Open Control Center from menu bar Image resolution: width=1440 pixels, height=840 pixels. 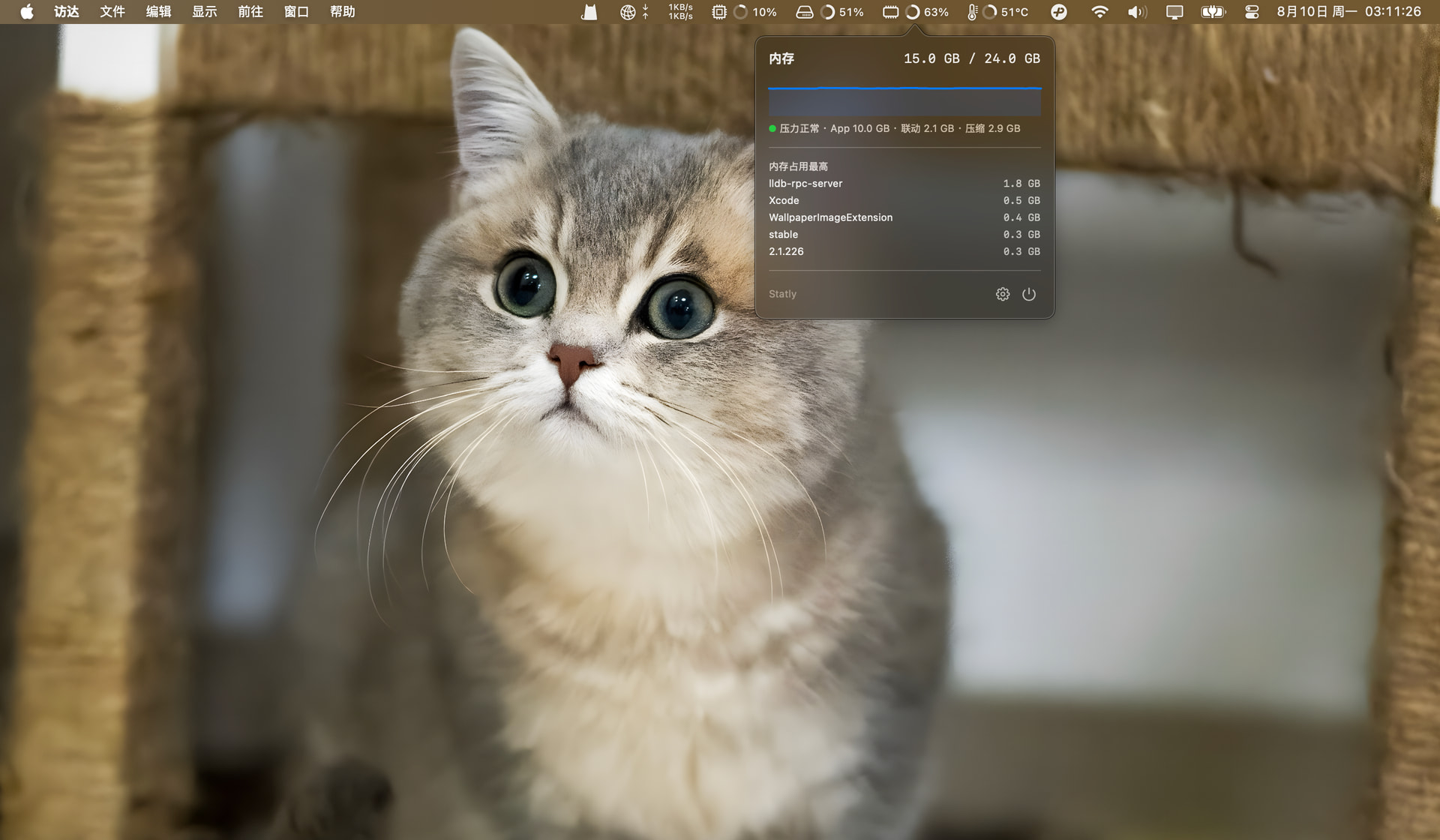pyautogui.click(x=1252, y=12)
